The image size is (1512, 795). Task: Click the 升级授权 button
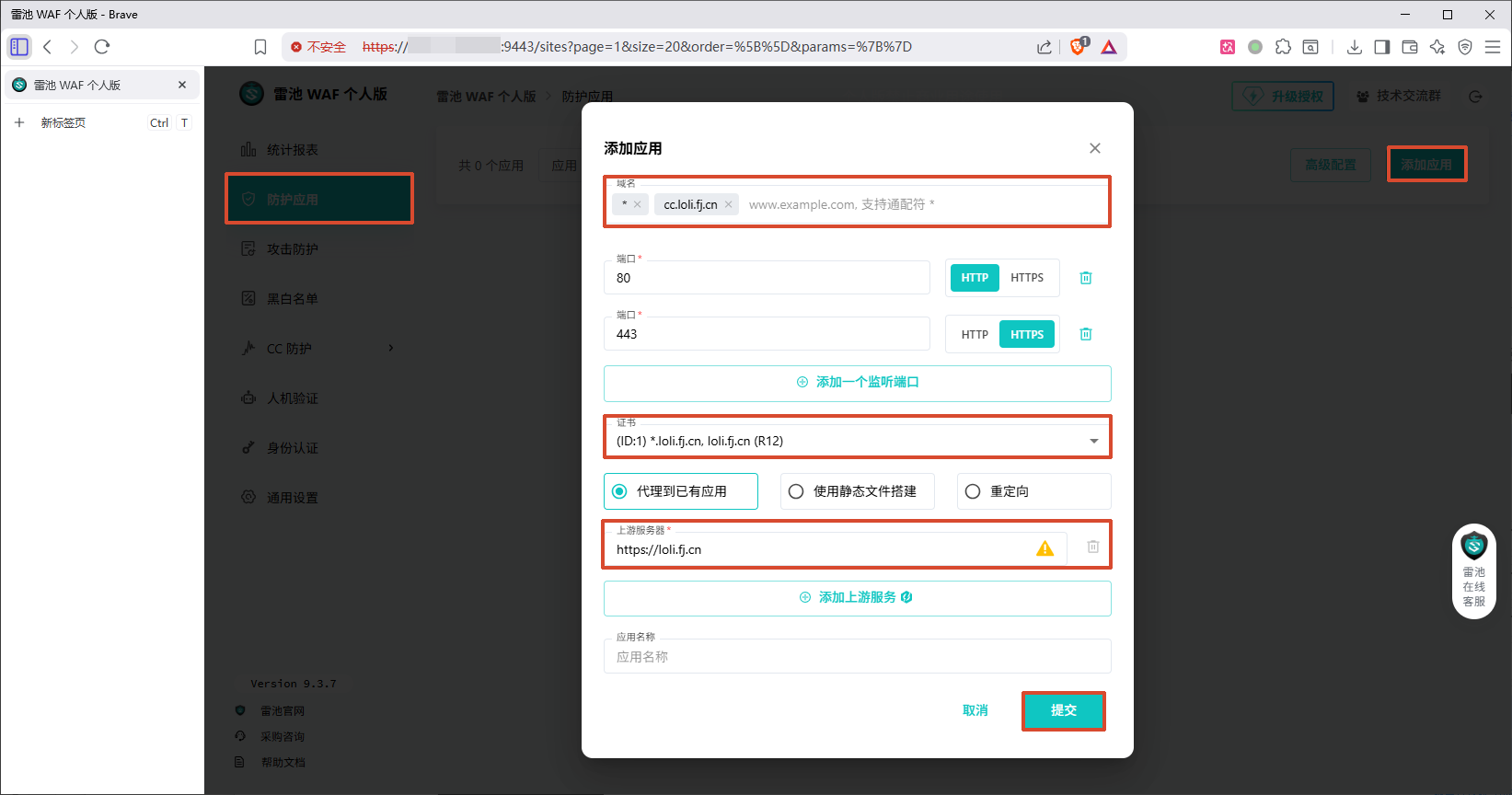point(1283,96)
